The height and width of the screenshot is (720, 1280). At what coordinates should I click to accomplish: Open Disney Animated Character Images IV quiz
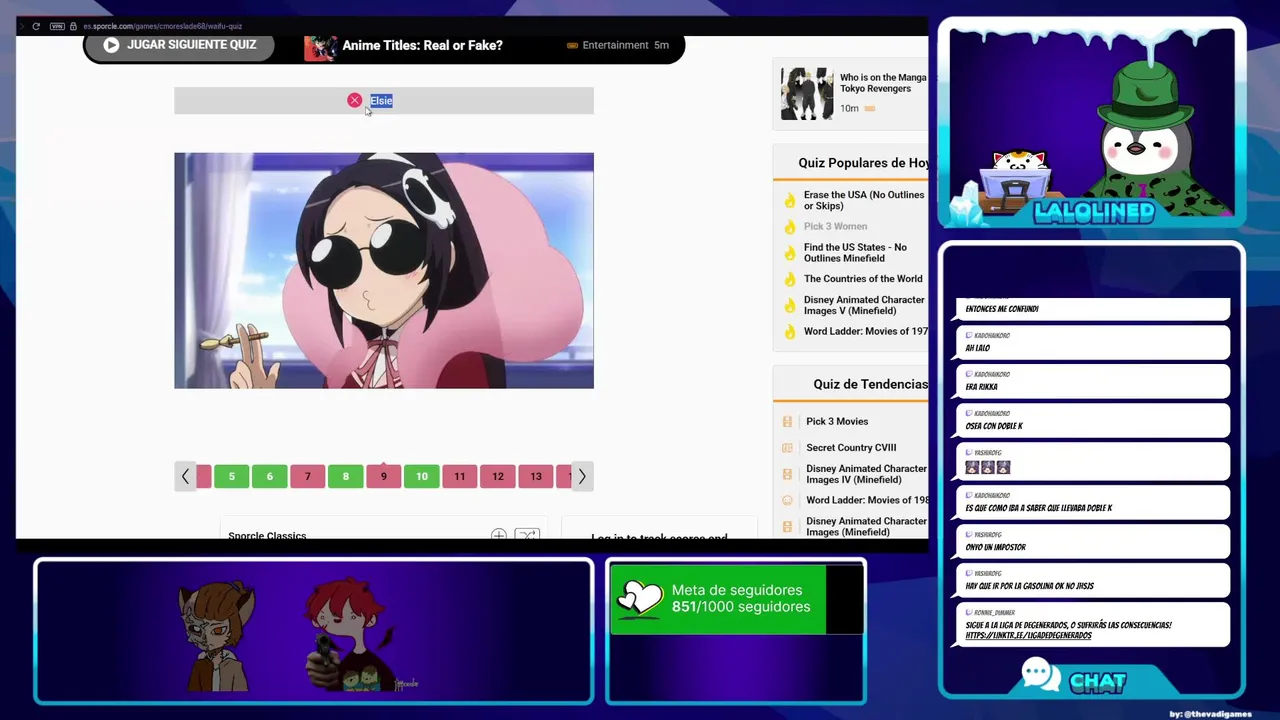tap(866, 474)
